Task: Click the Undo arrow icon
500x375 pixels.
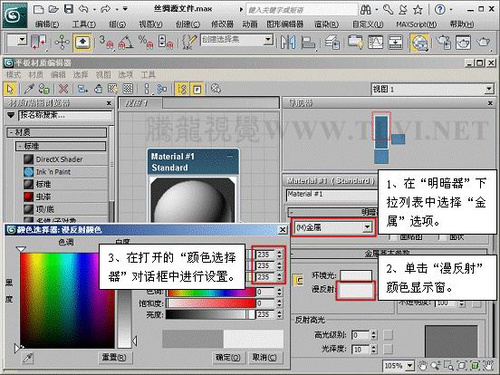Action: [x=83, y=9]
